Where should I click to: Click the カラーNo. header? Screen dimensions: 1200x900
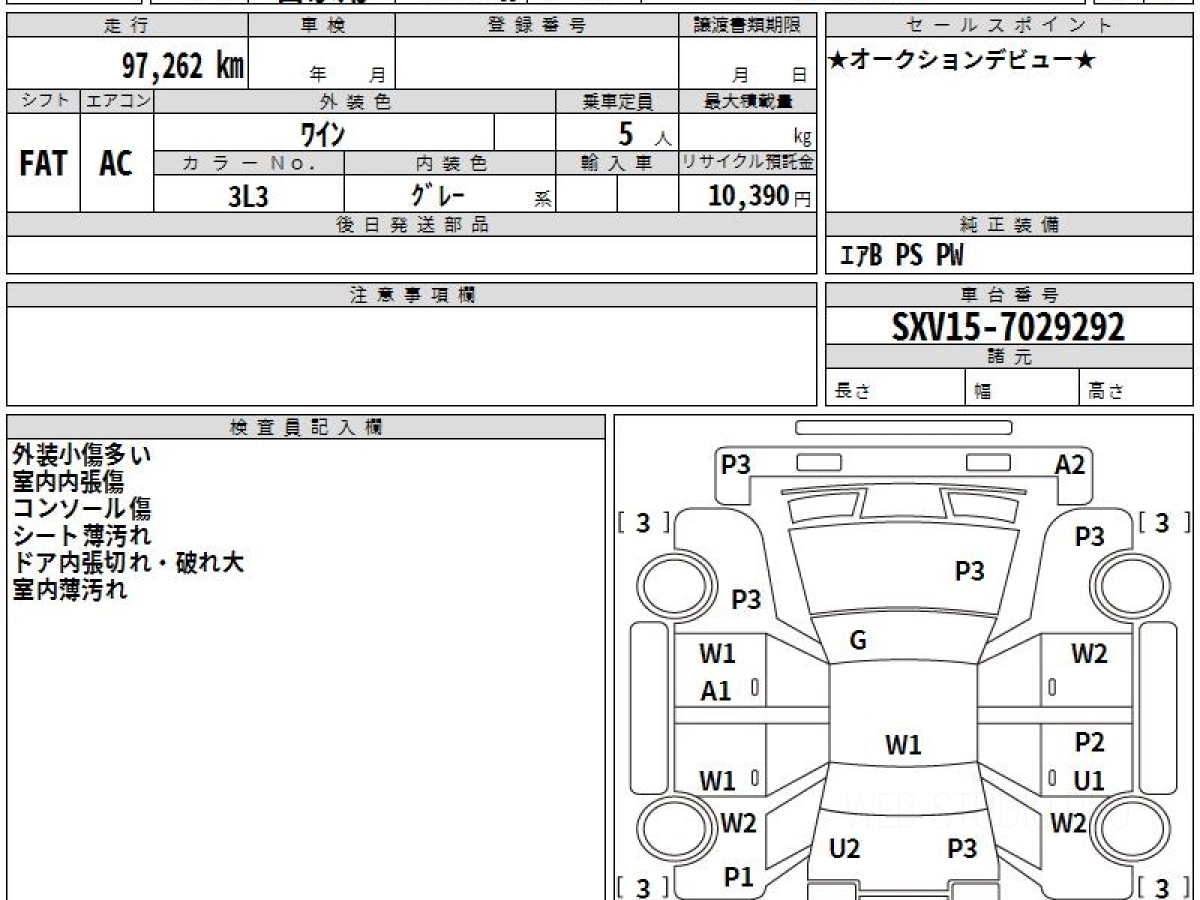(x=249, y=163)
